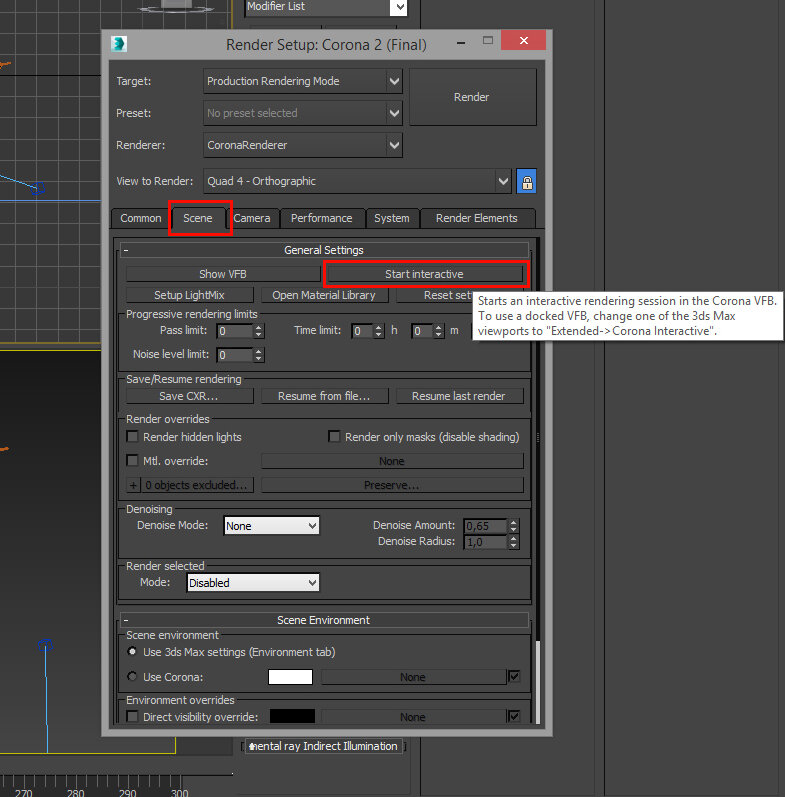Screen dimensions: 785x797
Task: Open the Denoise Mode dropdown
Action: (x=271, y=526)
